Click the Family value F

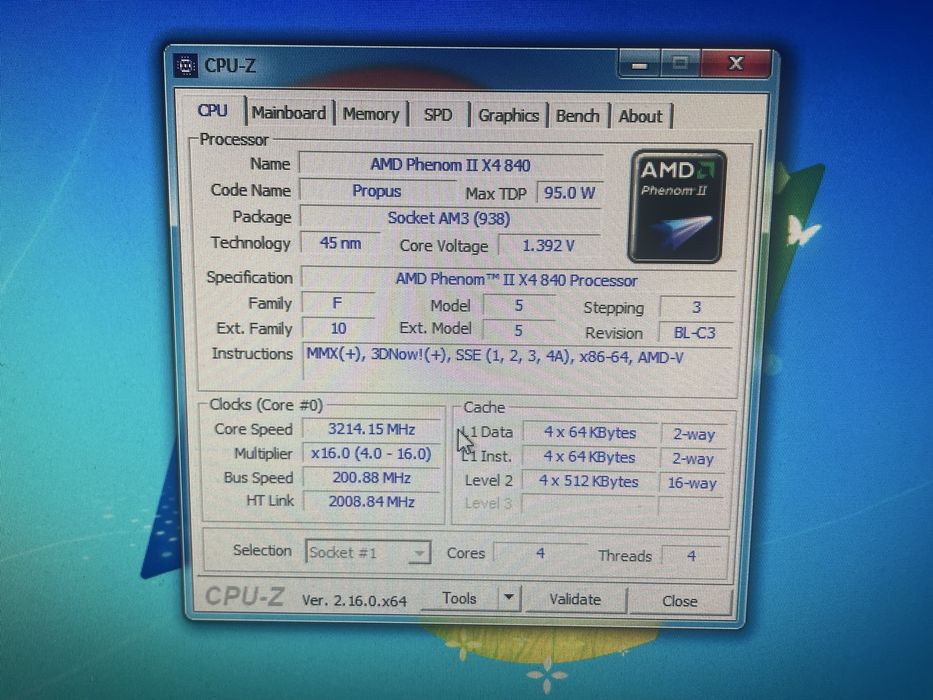point(337,304)
